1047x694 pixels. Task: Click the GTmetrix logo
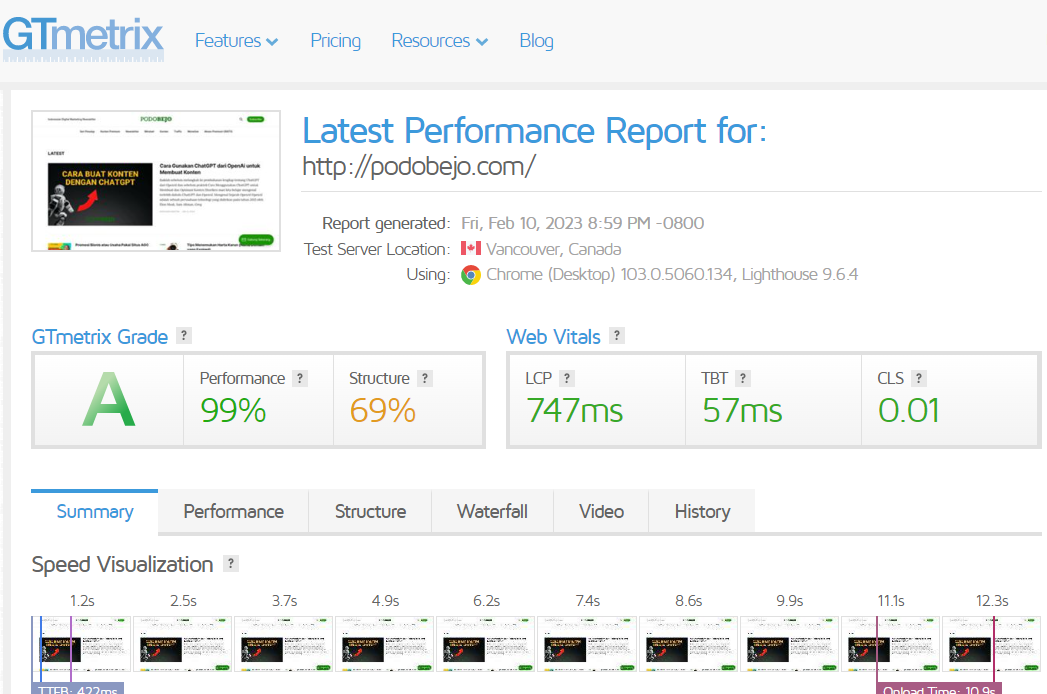[83, 39]
